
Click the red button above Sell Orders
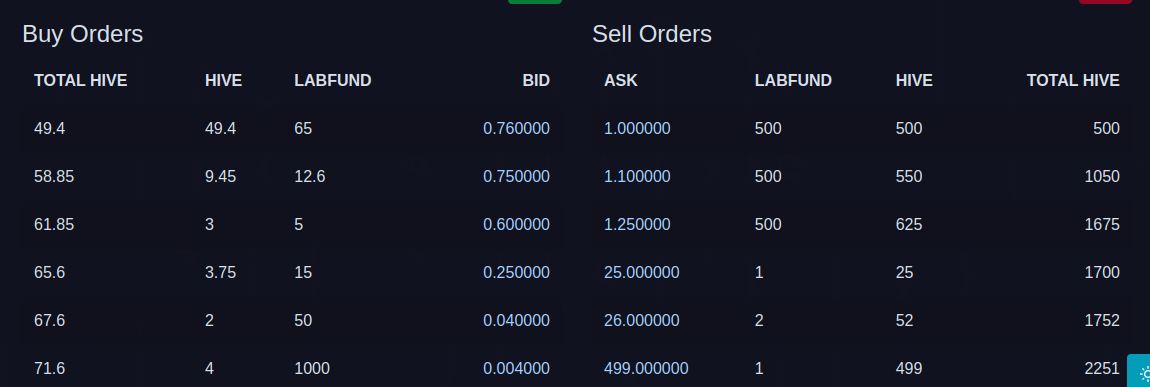click(1105, 1)
